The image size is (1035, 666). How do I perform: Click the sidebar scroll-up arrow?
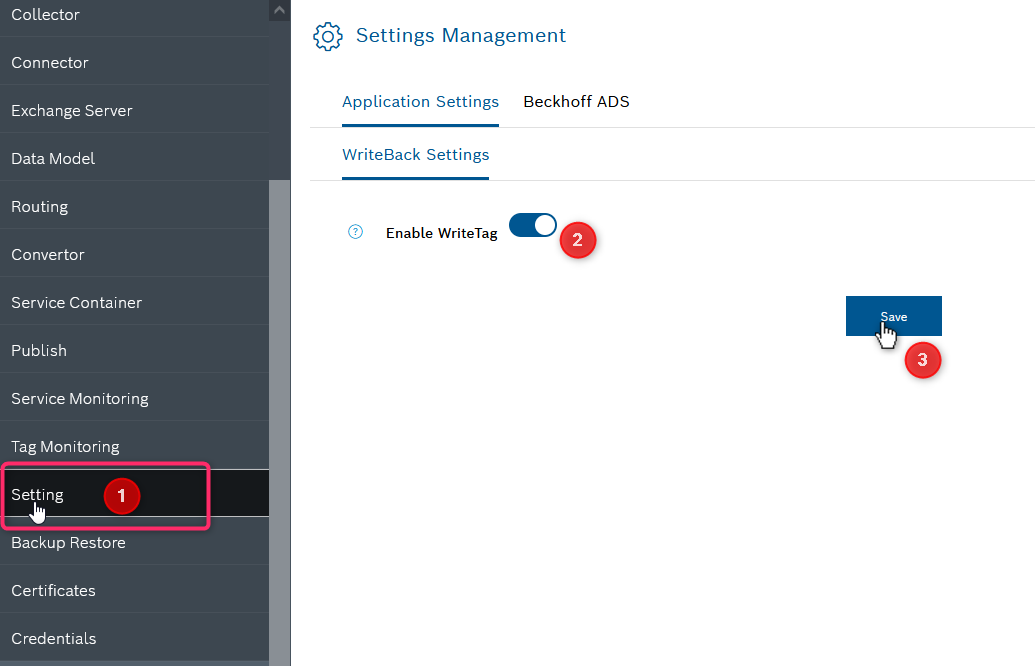pyautogui.click(x=279, y=10)
